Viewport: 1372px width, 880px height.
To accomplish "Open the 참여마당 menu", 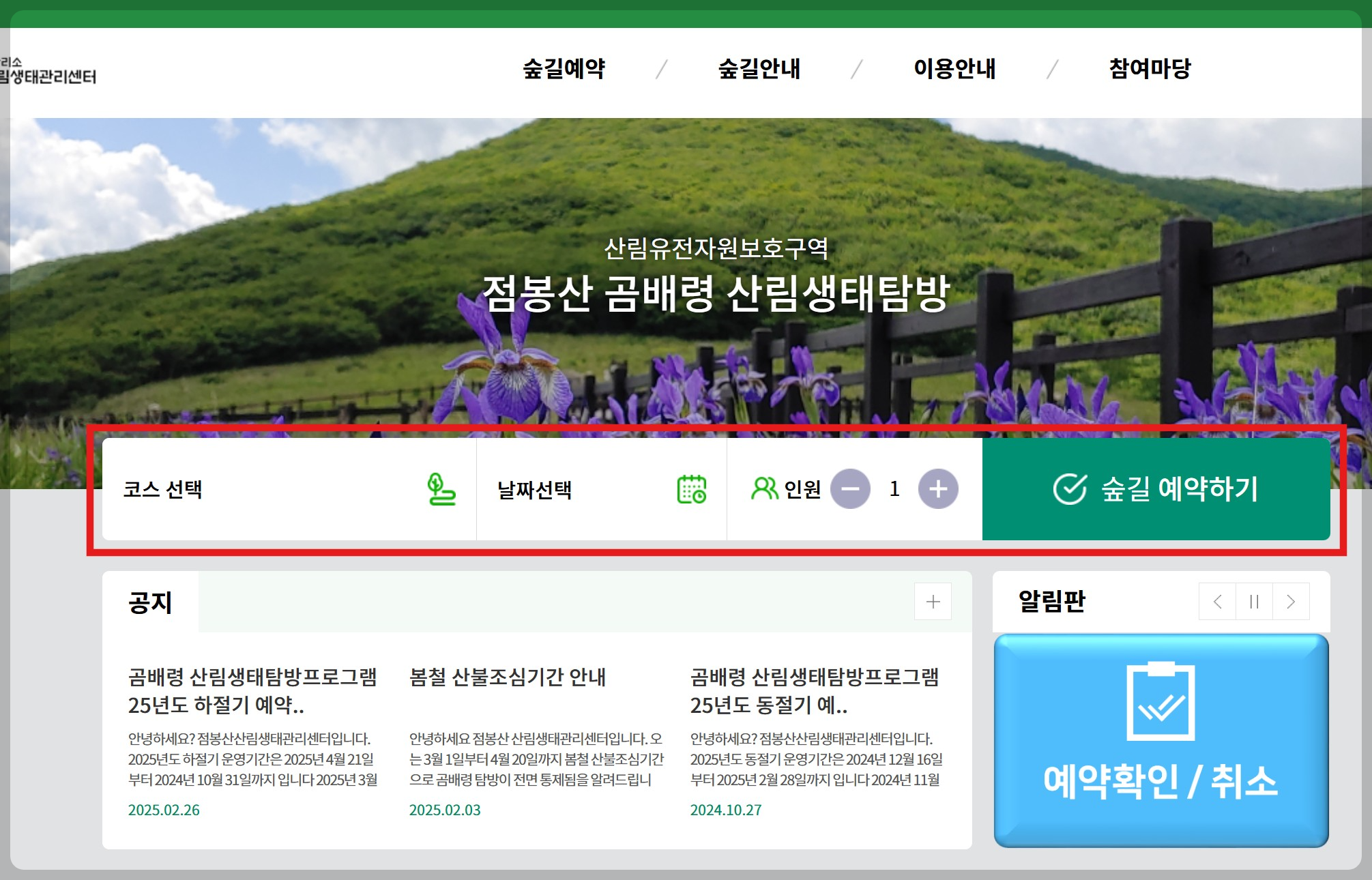I will tap(1150, 69).
